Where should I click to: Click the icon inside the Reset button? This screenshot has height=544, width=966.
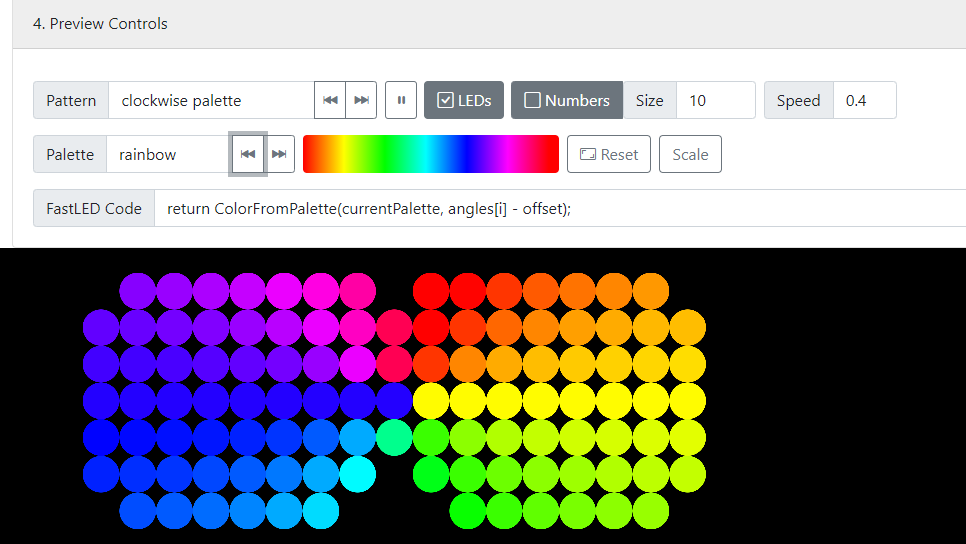pos(588,154)
